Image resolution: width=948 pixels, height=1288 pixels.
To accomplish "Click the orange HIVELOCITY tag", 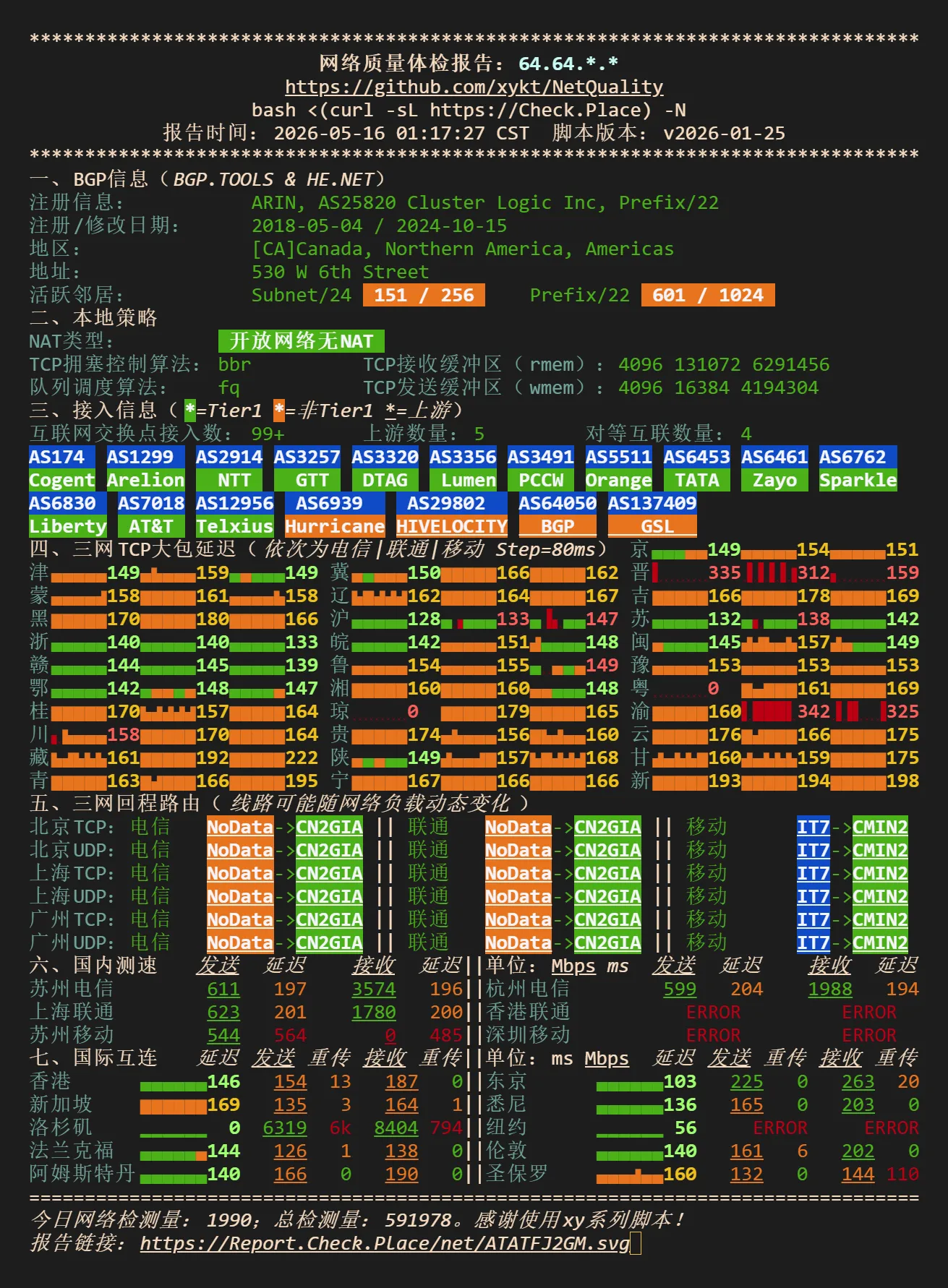I will coord(452,526).
